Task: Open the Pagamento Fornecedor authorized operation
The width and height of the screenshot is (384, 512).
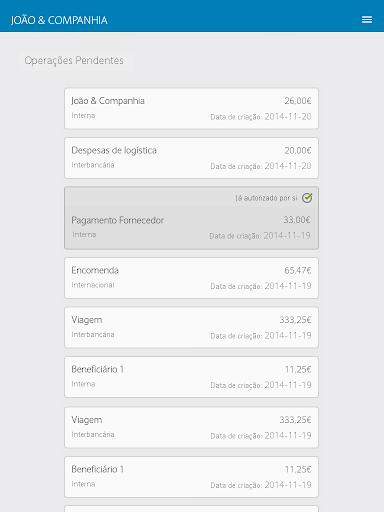Action: pyautogui.click(x=191, y=218)
